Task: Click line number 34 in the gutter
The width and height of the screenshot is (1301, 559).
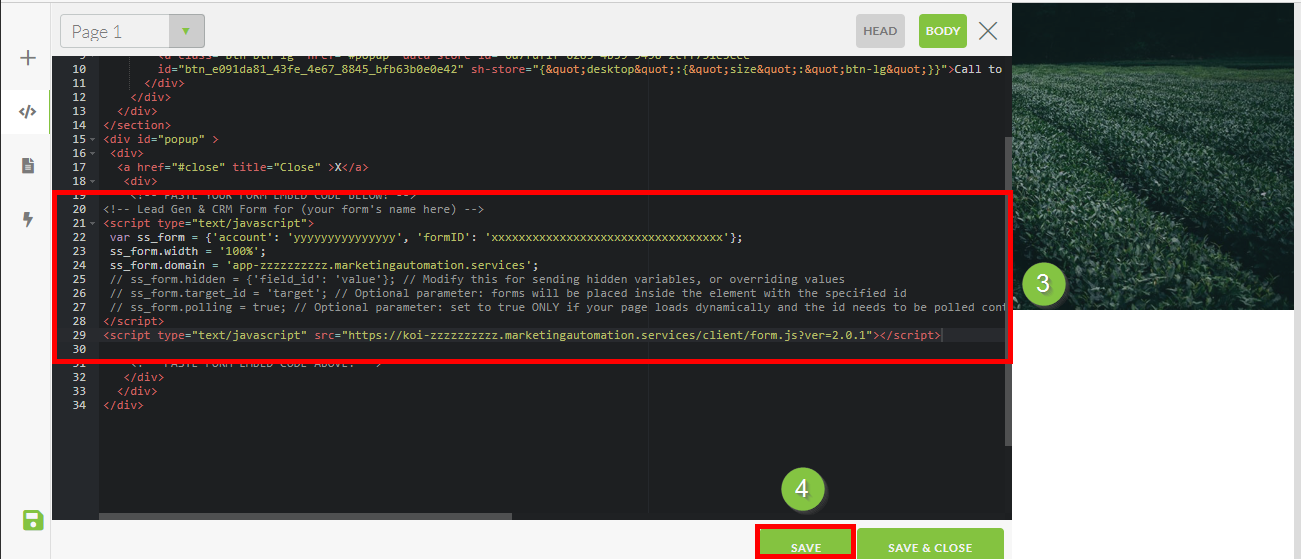Action: [79, 406]
